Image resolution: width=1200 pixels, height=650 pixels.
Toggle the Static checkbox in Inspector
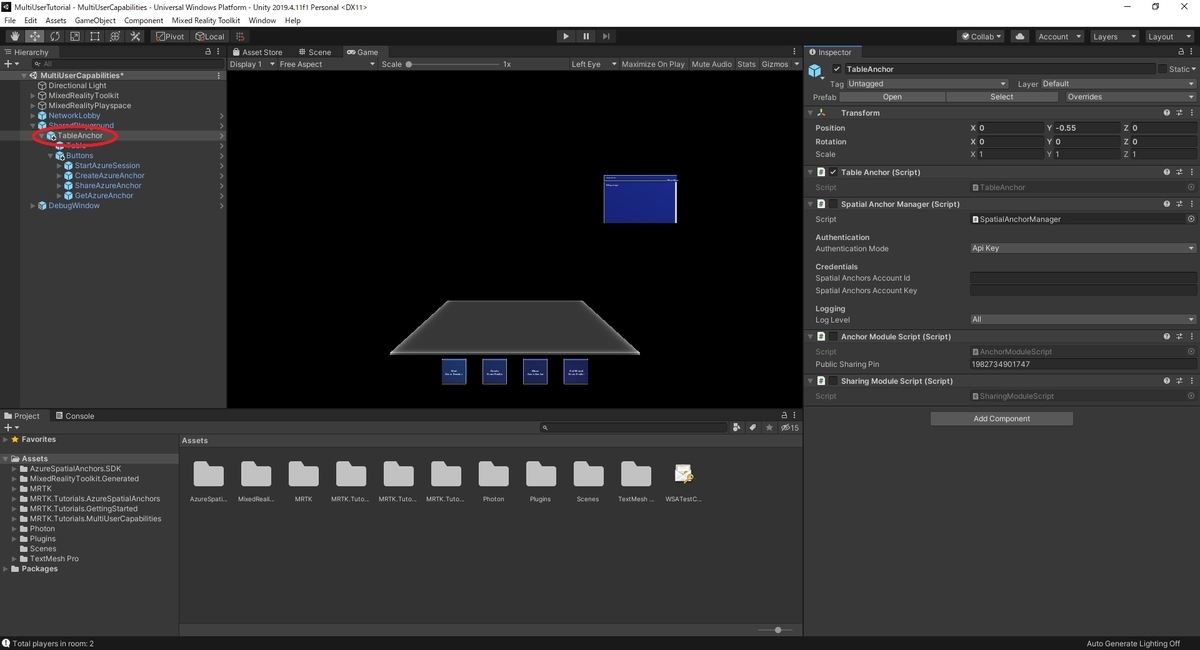[1163, 69]
